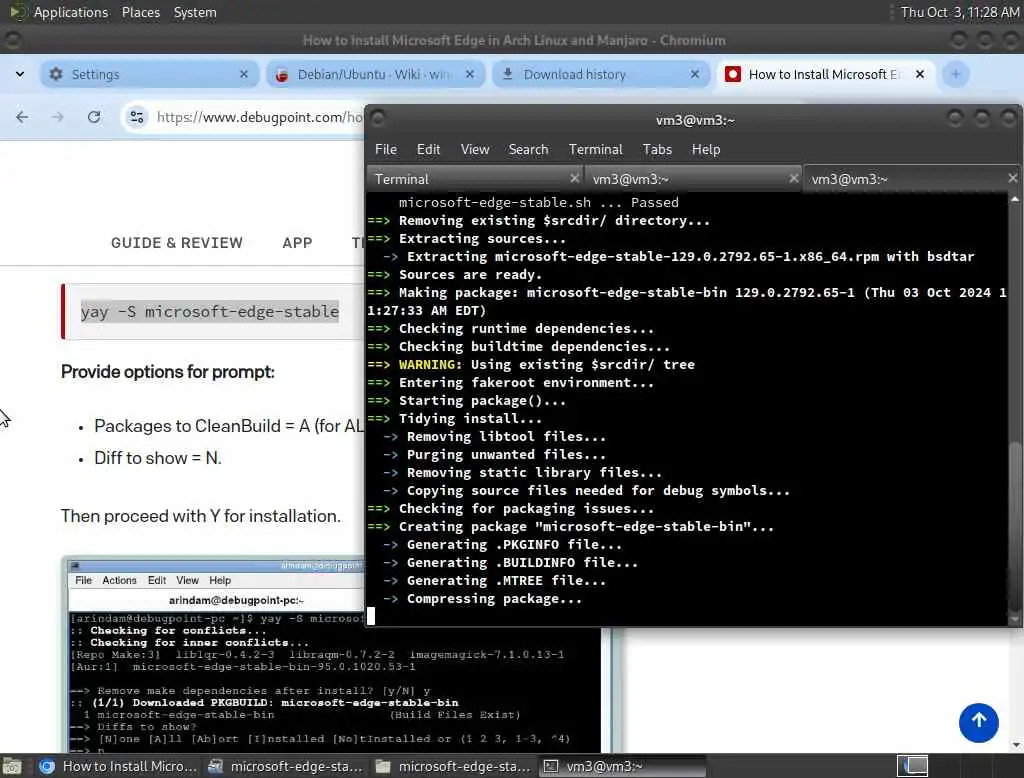1024x778 pixels.
Task: View site information icon in address bar
Action: pos(136,117)
